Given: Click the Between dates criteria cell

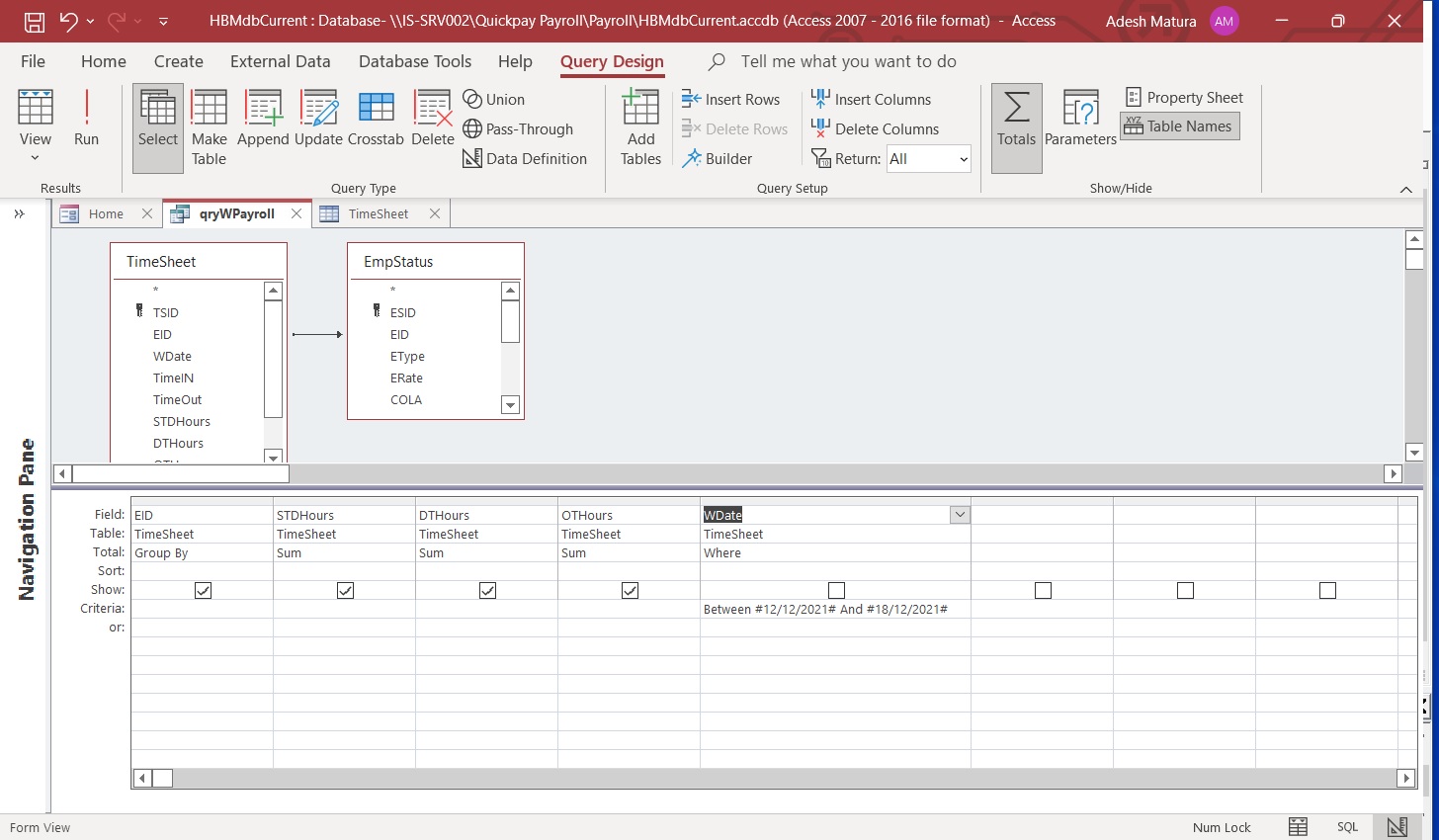Looking at the screenshot, I should [835, 610].
